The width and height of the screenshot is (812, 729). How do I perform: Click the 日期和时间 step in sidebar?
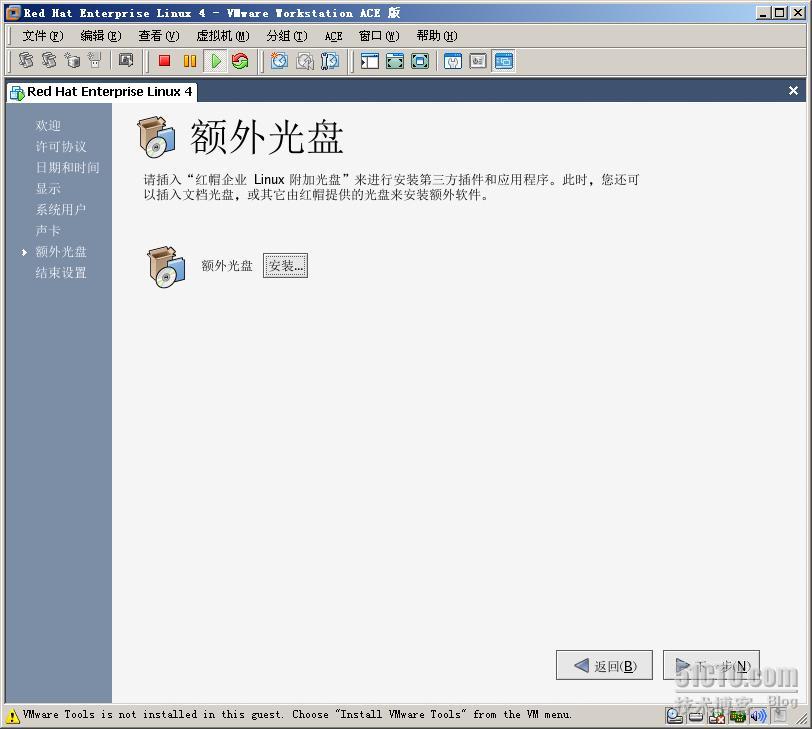[67, 167]
